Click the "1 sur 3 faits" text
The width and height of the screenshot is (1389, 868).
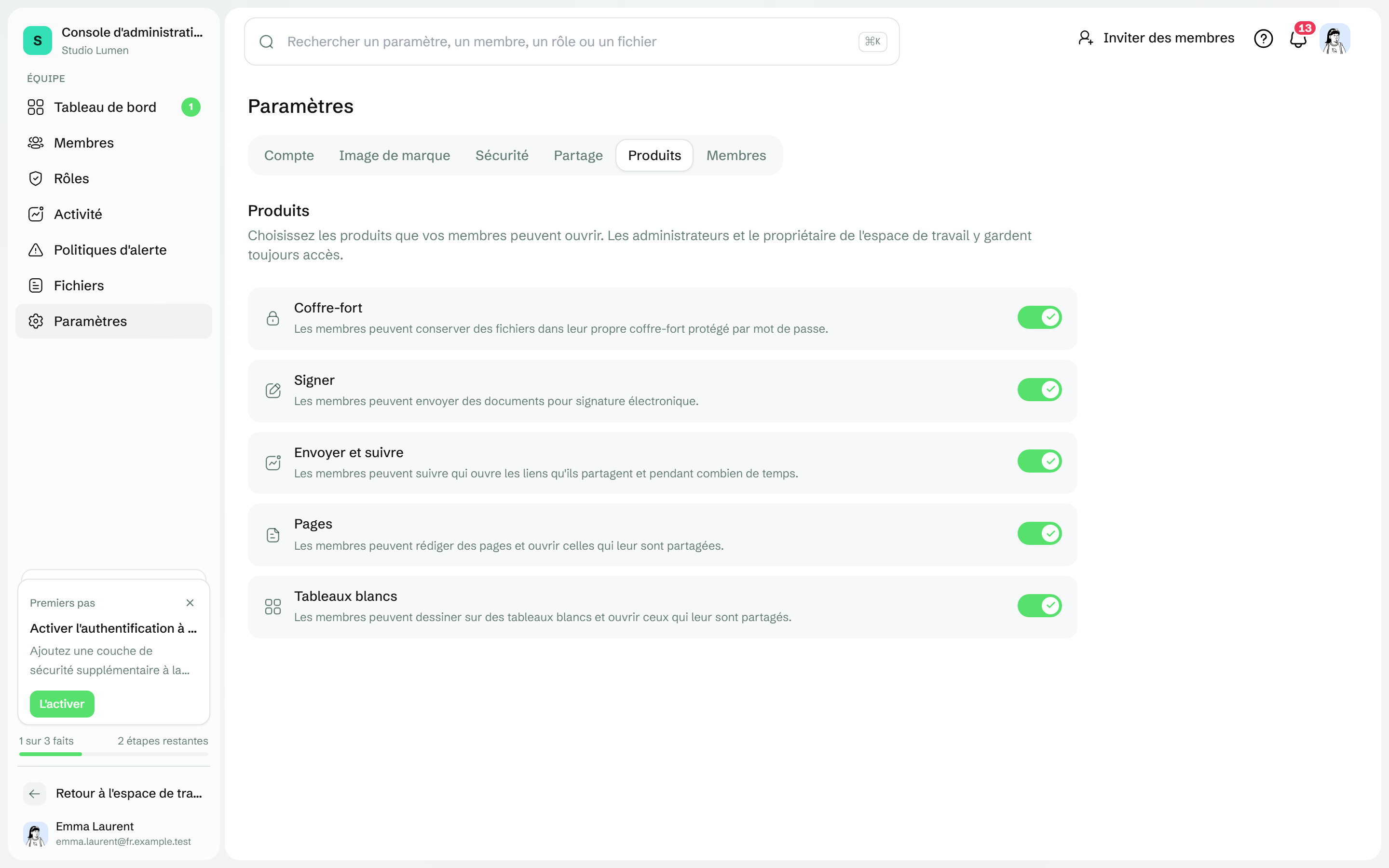pos(46,741)
